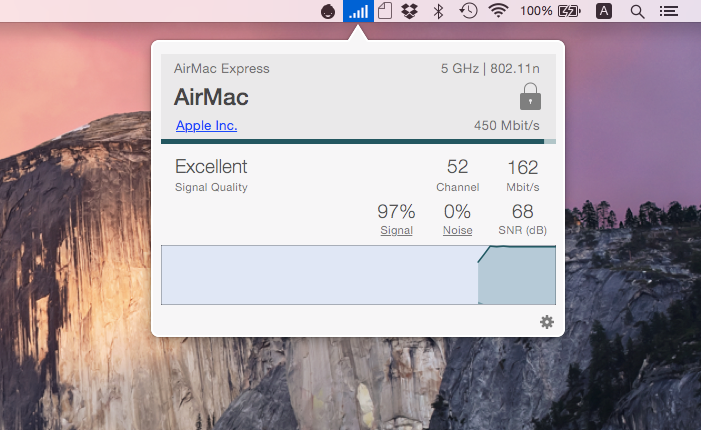Click the 100% battery percentage text
Screen dimensions: 701x430
click(536, 11)
